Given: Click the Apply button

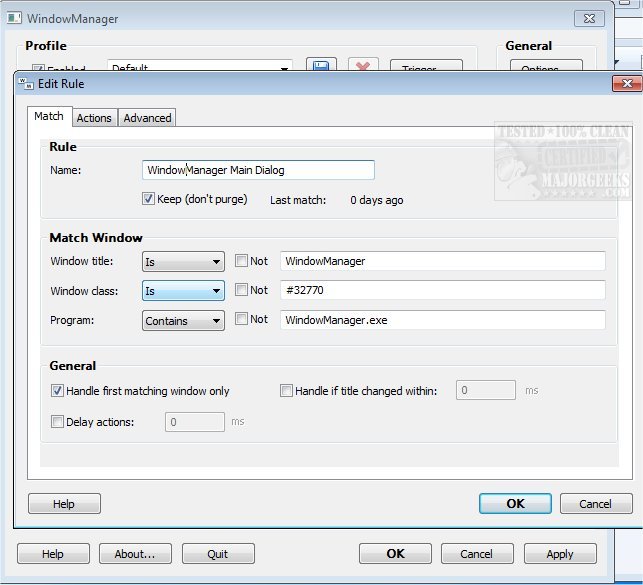Looking at the screenshot, I should pos(560,554).
